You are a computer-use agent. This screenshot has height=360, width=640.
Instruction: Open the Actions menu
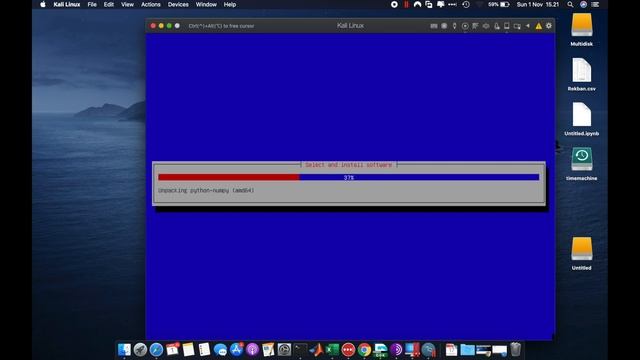pos(151,4)
